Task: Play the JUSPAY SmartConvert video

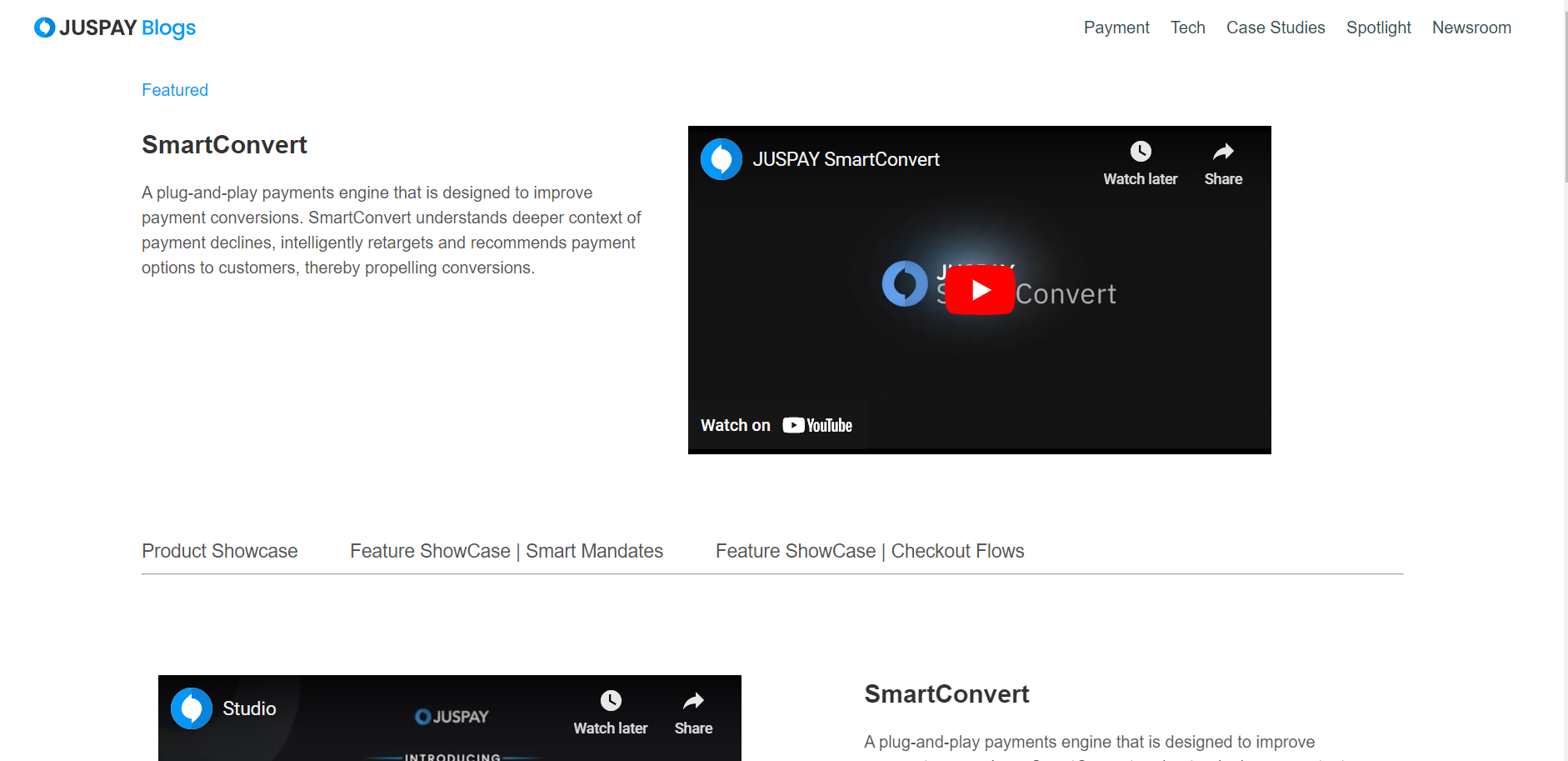Action: [x=980, y=289]
